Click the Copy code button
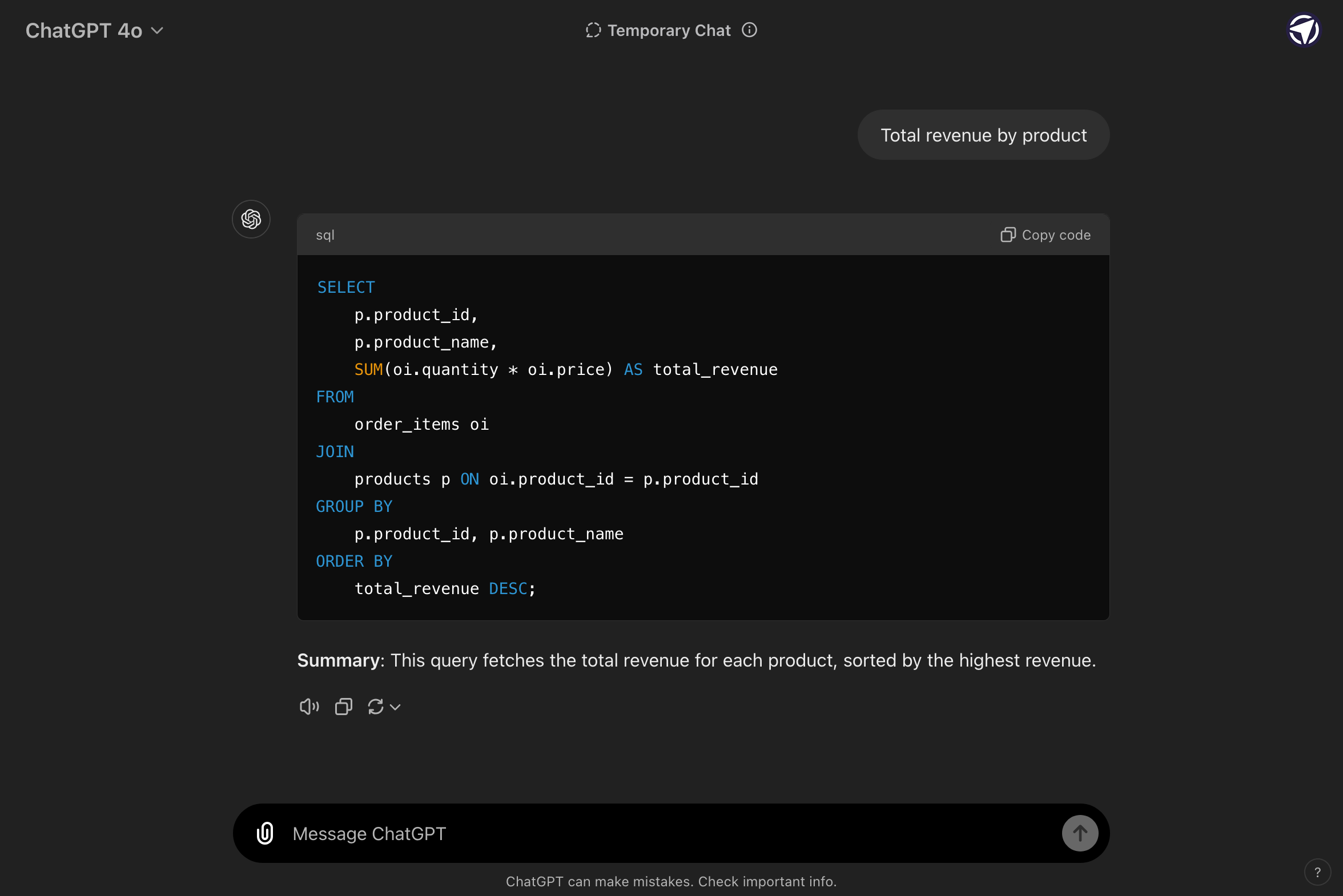This screenshot has height=896, width=1343. pyautogui.click(x=1046, y=235)
